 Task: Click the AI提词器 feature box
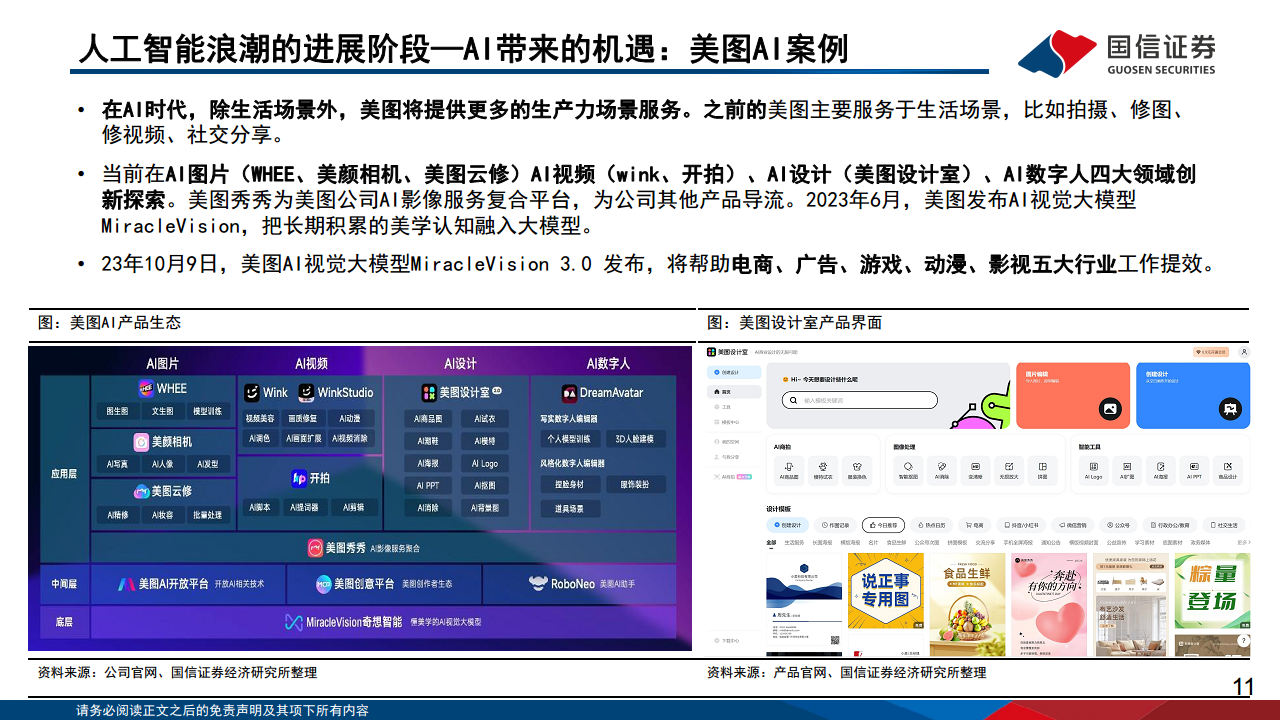coord(305,508)
